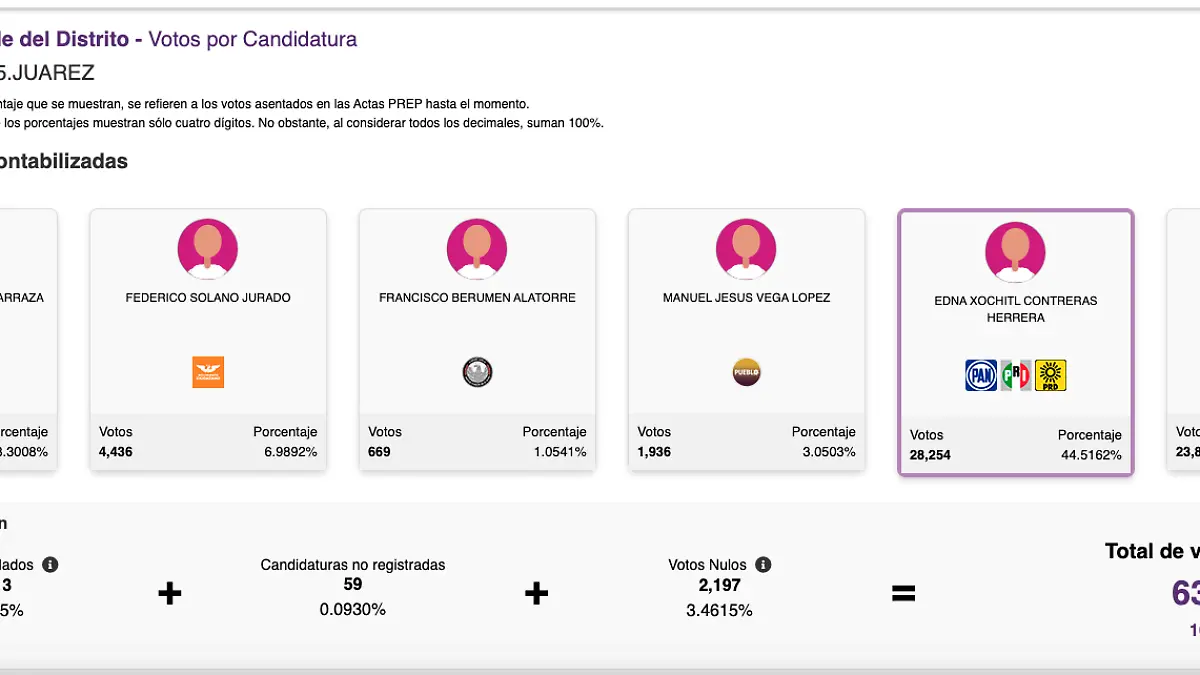The width and height of the screenshot is (1200, 675).
Task: Click Edna Xochitl Contreras Herrera's avatar icon
Action: click(1015, 252)
